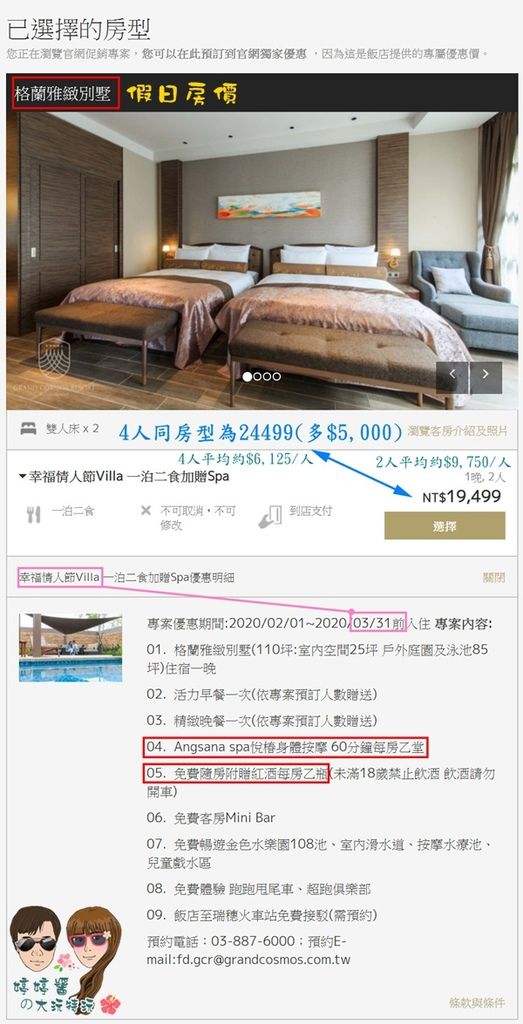Select the fourth carousel dot indicator

point(277,376)
